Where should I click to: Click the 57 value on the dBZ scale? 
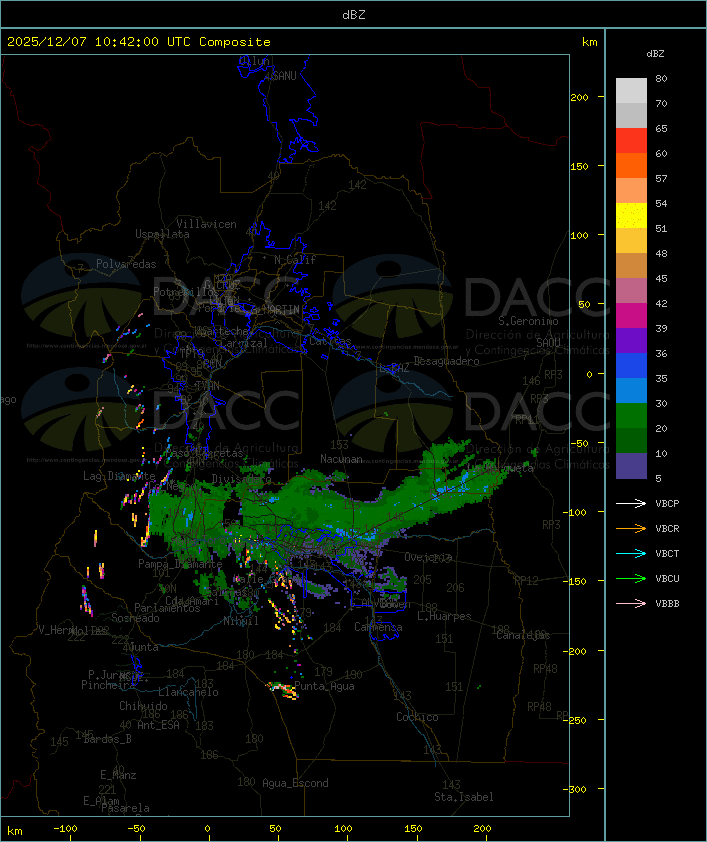[661, 178]
